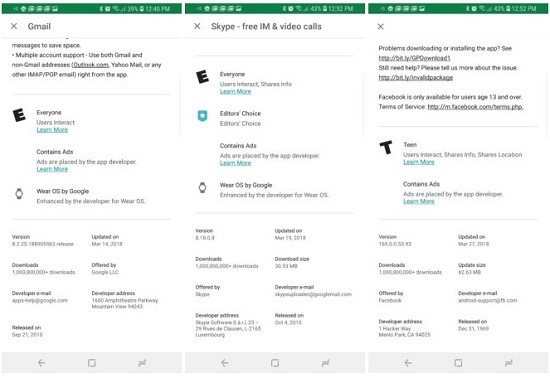Screen dimensions: 550x378
Task: Open Learn More under Gmail's Contains Ads
Action: click(52, 169)
